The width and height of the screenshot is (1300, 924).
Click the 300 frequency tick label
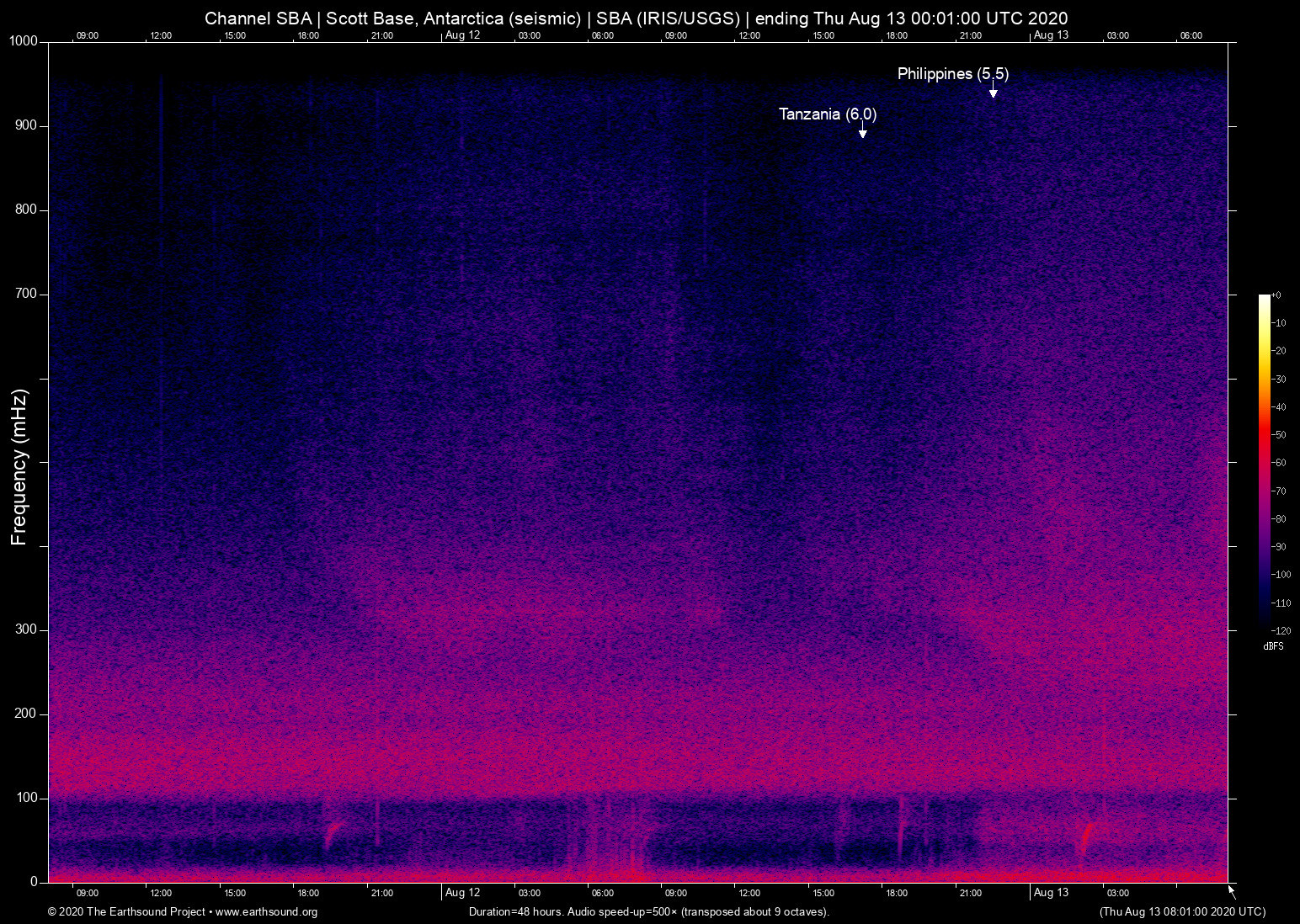tap(26, 629)
